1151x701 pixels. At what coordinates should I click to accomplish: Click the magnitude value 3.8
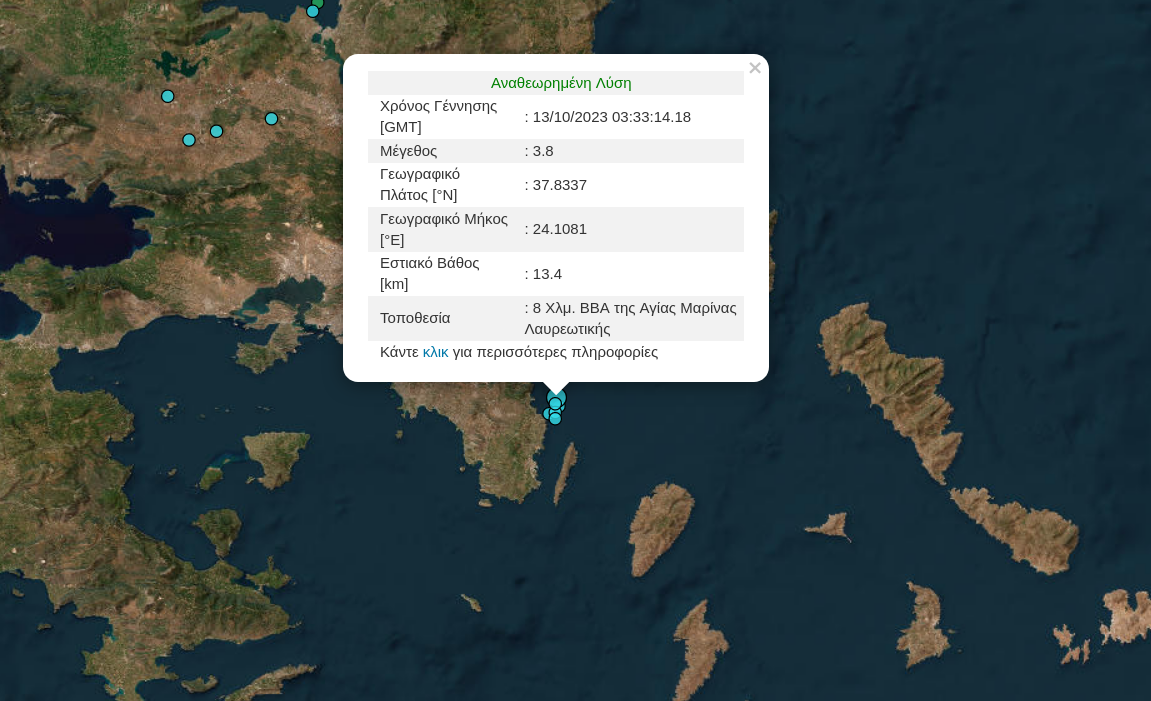(543, 151)
